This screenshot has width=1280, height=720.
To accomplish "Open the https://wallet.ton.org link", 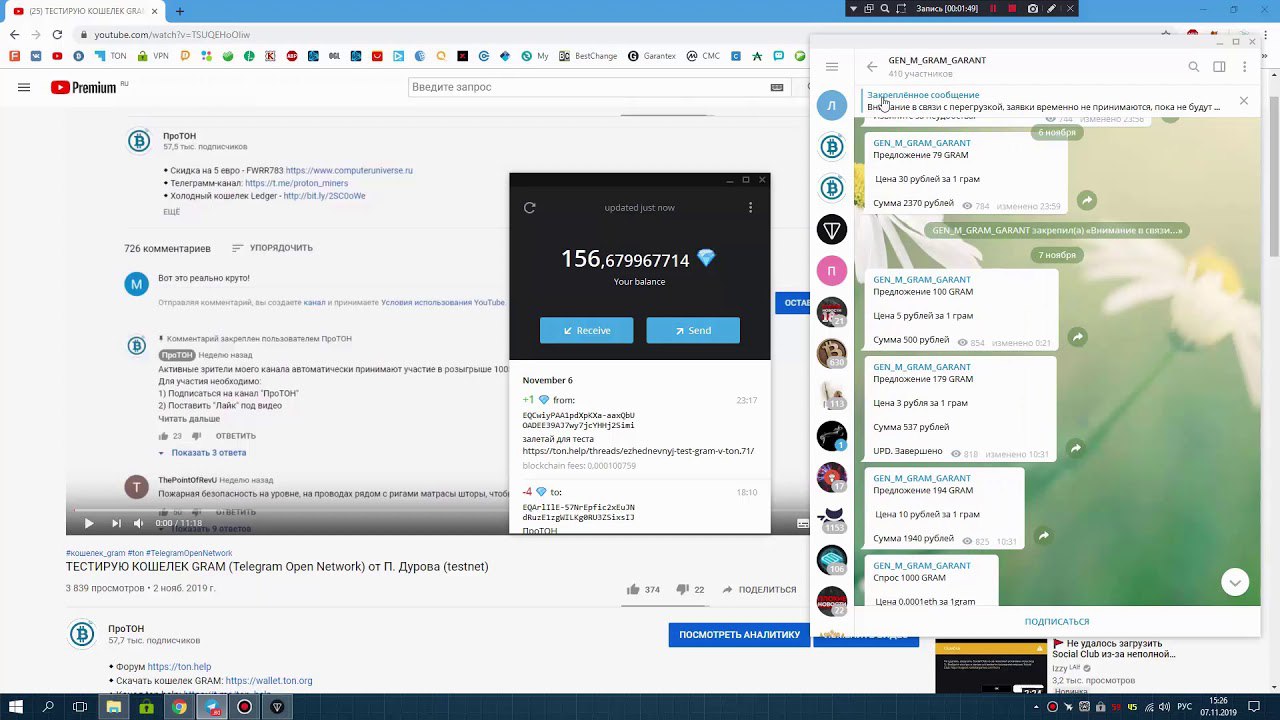I will click(x=269, y=681).
